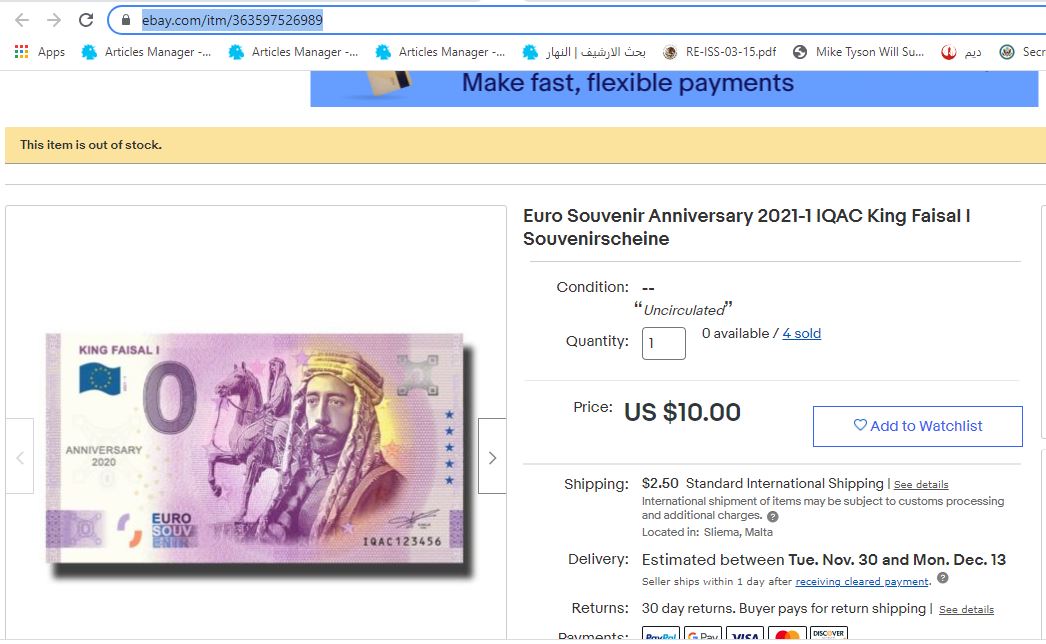Click the padlock site info icon
Image resolution: width=1046 pixels, height=644 pixels.
pos(125,20)
